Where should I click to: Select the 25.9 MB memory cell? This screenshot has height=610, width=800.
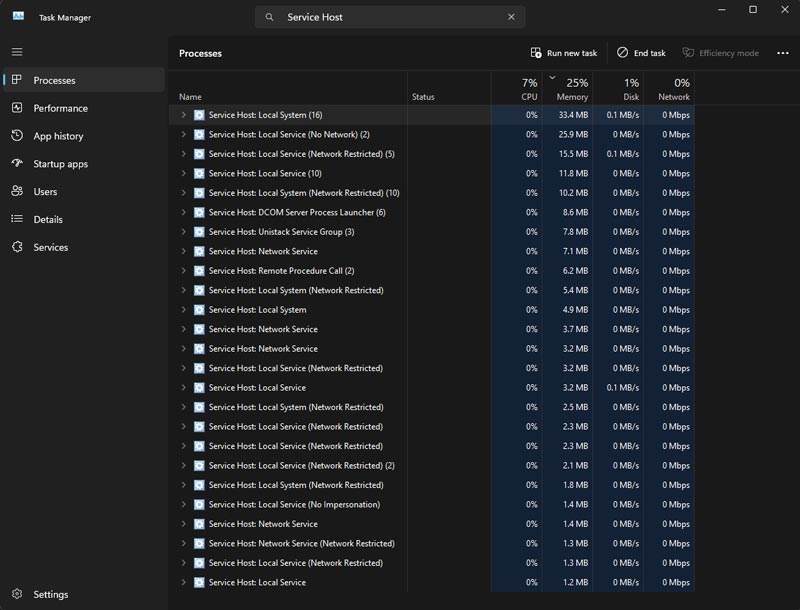click(x=567, y=135)
